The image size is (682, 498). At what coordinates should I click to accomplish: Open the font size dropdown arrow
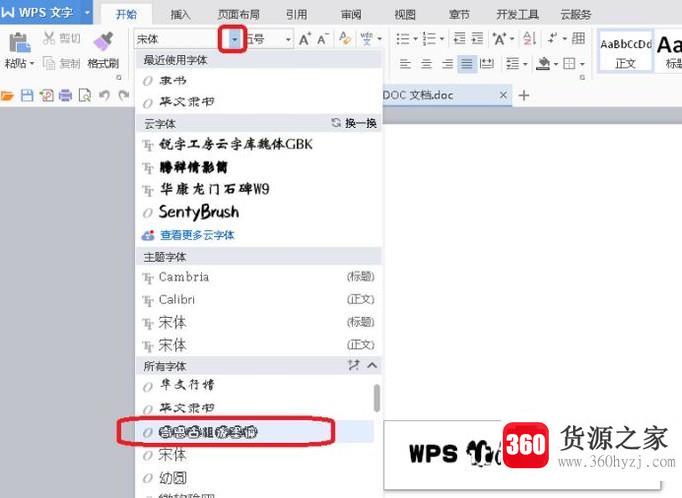(288, 40)
